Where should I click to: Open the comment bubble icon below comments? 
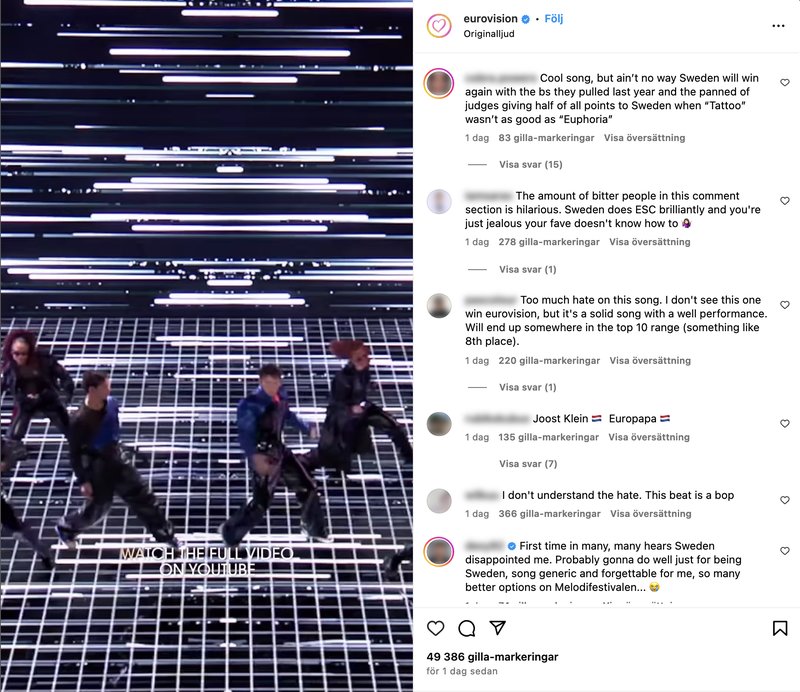[466, 628]
